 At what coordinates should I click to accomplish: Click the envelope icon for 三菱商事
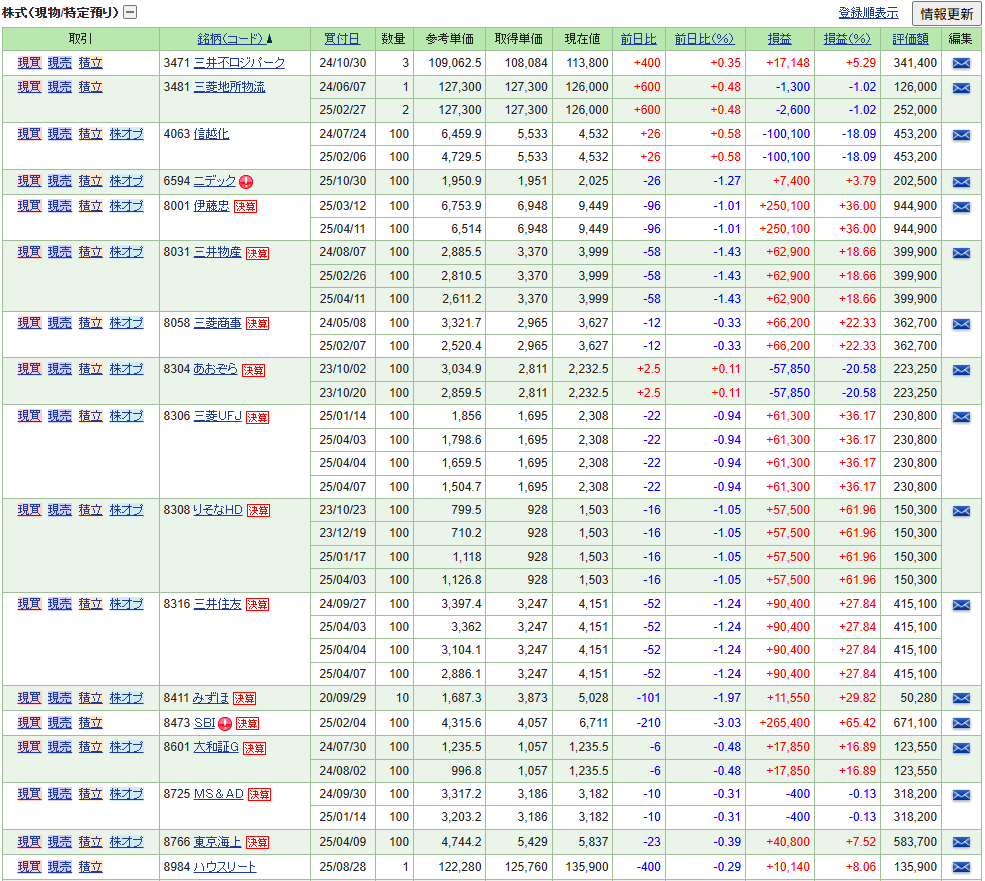(961, 324)
